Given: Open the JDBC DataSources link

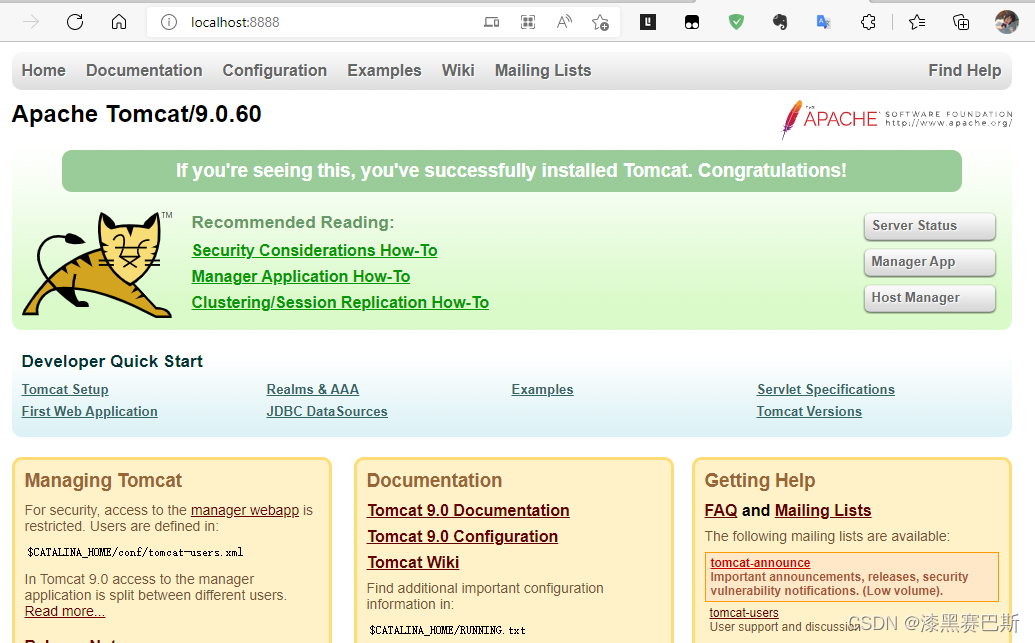Looking at the screenshot, I should click(327, 411).
